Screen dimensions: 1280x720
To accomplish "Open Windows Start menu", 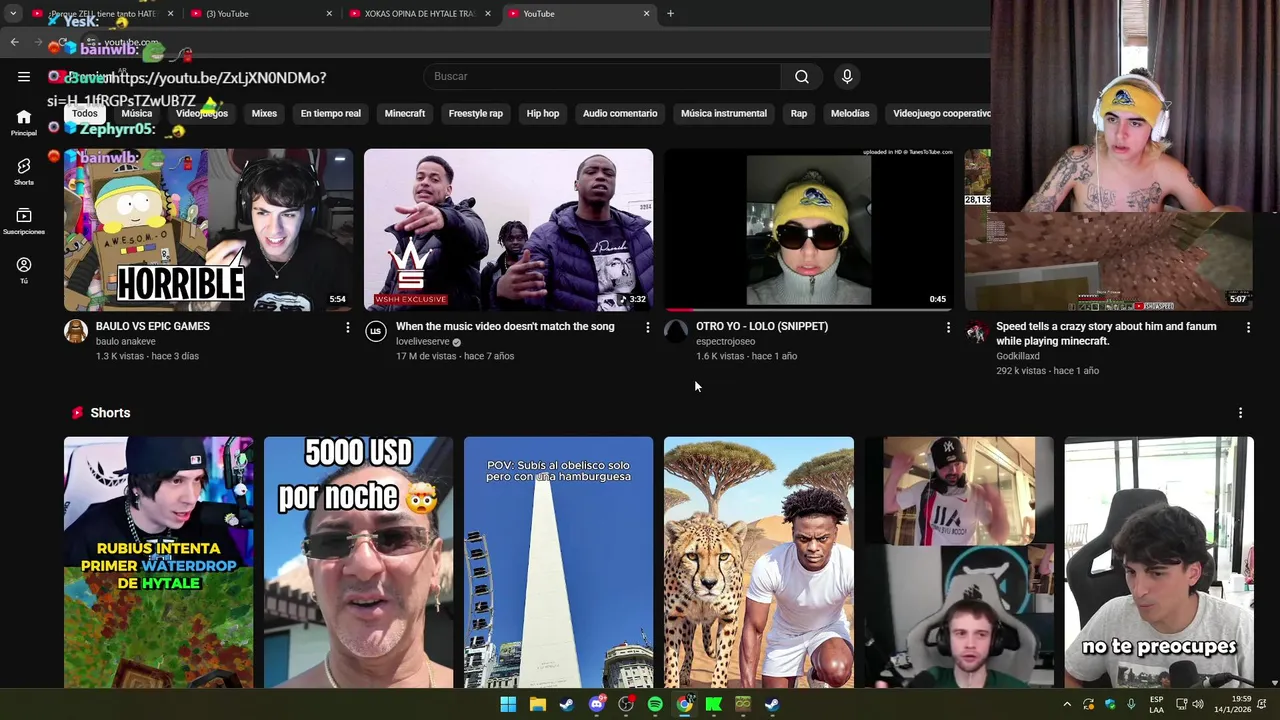I will 508,704.
